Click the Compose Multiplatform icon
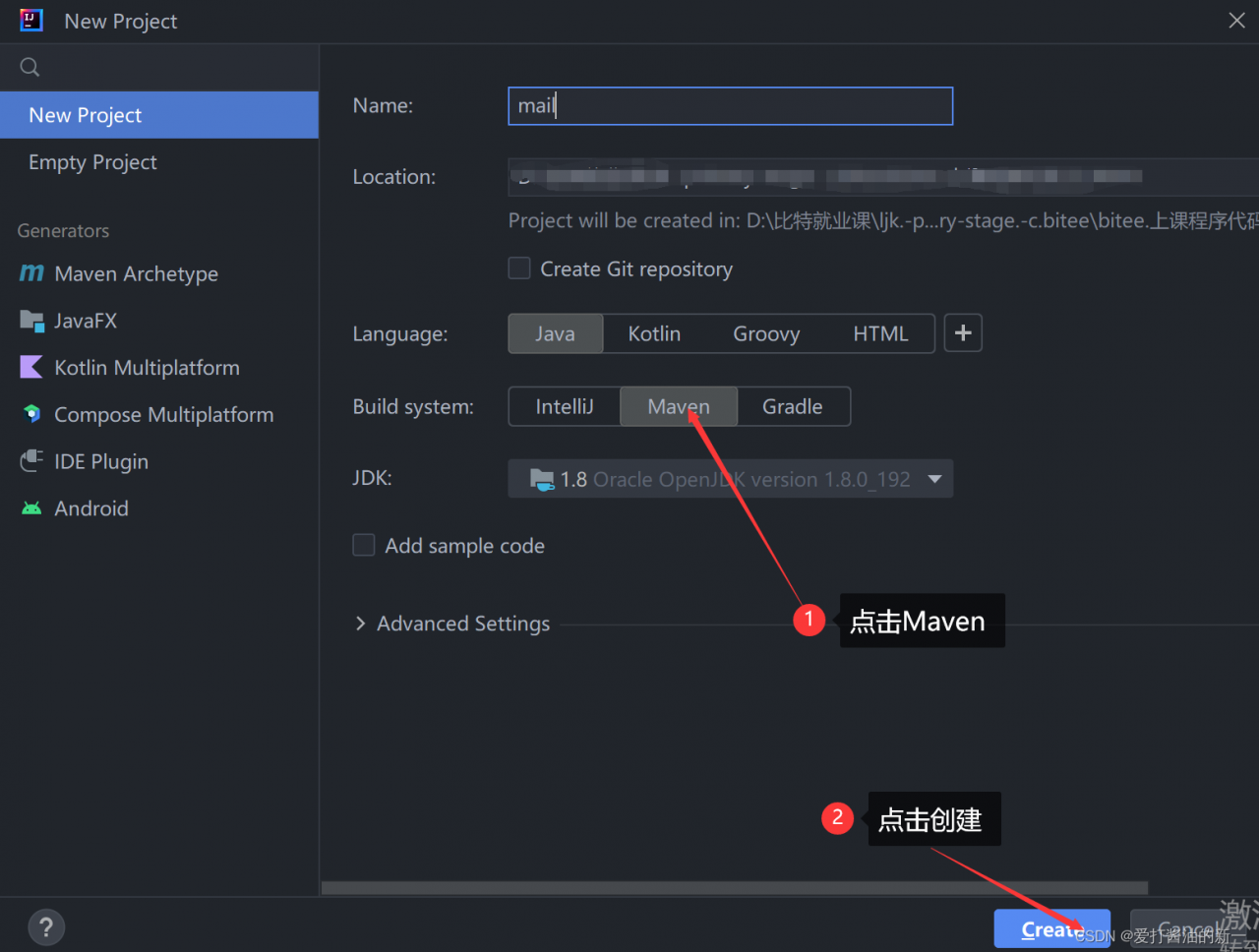This screenshot has height=952, width=1259. click(x=31, y=414)
